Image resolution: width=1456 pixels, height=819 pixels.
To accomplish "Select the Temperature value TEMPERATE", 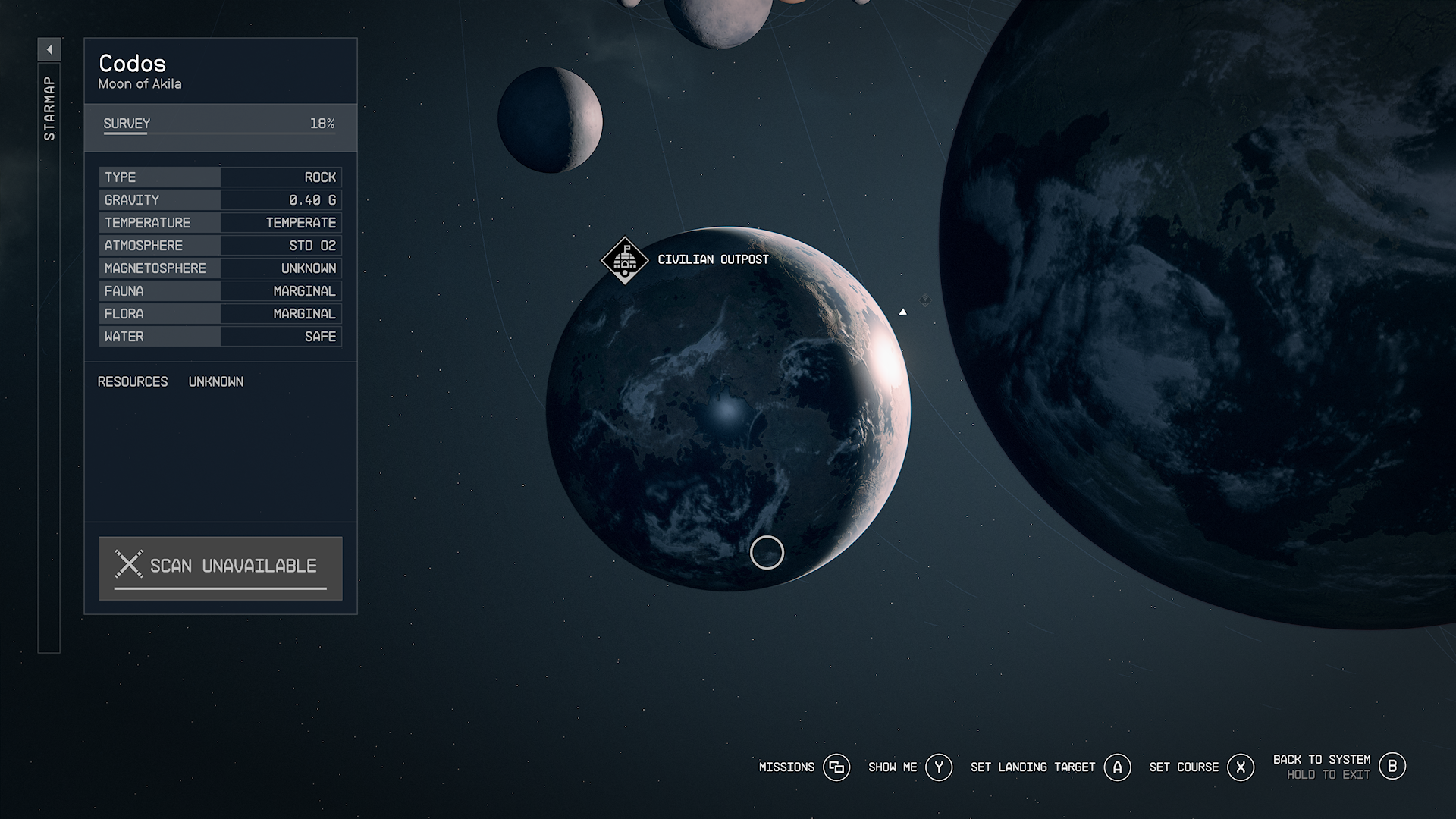I will [x=301, y=223].
